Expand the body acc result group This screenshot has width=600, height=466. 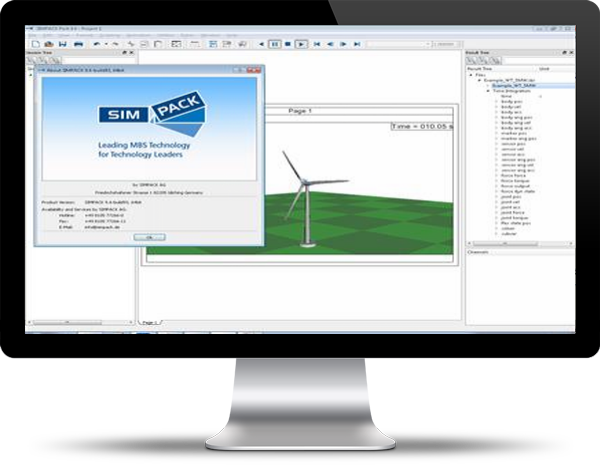[496, 112]
